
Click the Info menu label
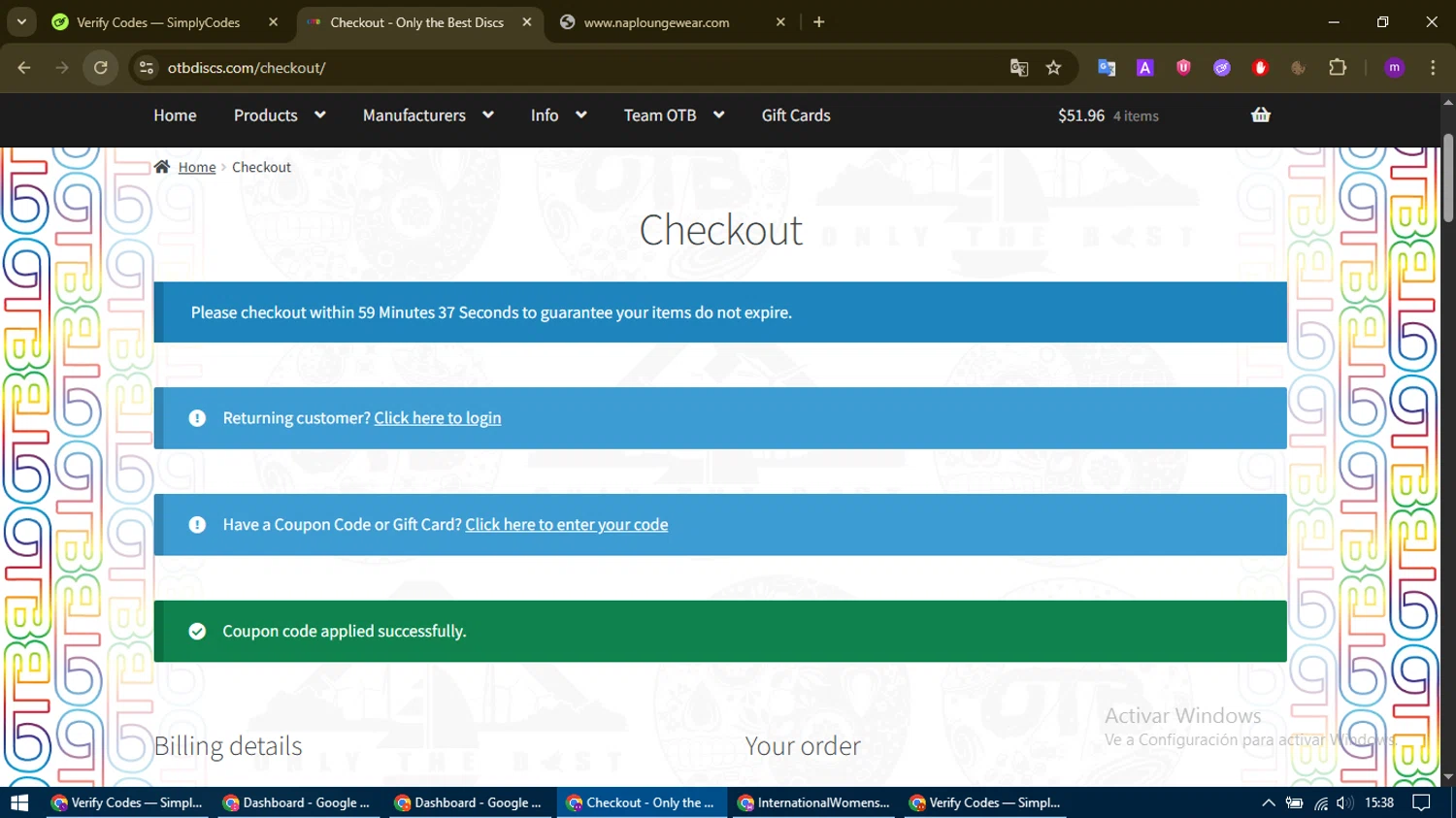[x=545, y=115]
